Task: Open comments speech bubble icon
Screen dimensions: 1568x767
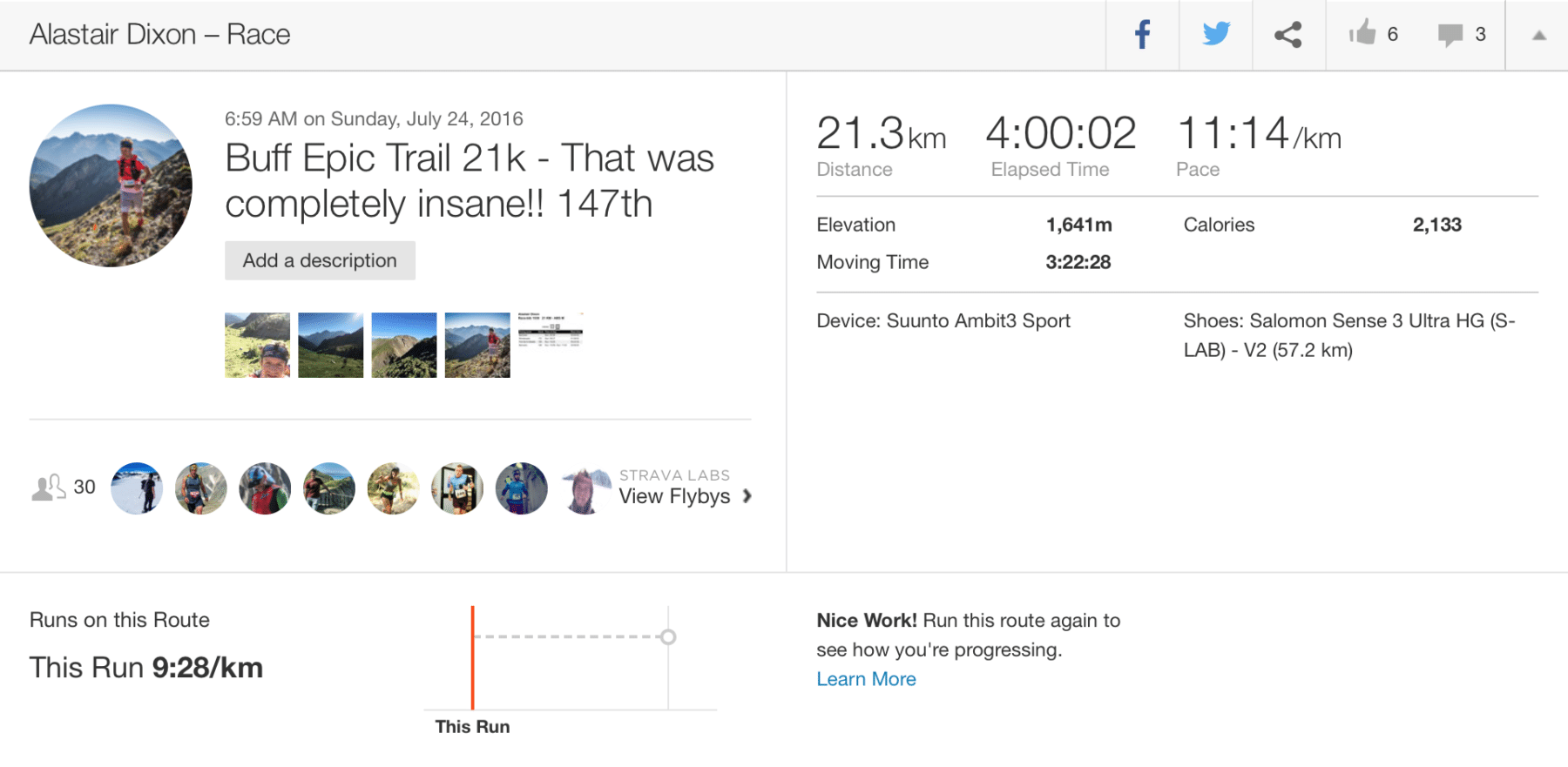Action: pos(1450,35)
